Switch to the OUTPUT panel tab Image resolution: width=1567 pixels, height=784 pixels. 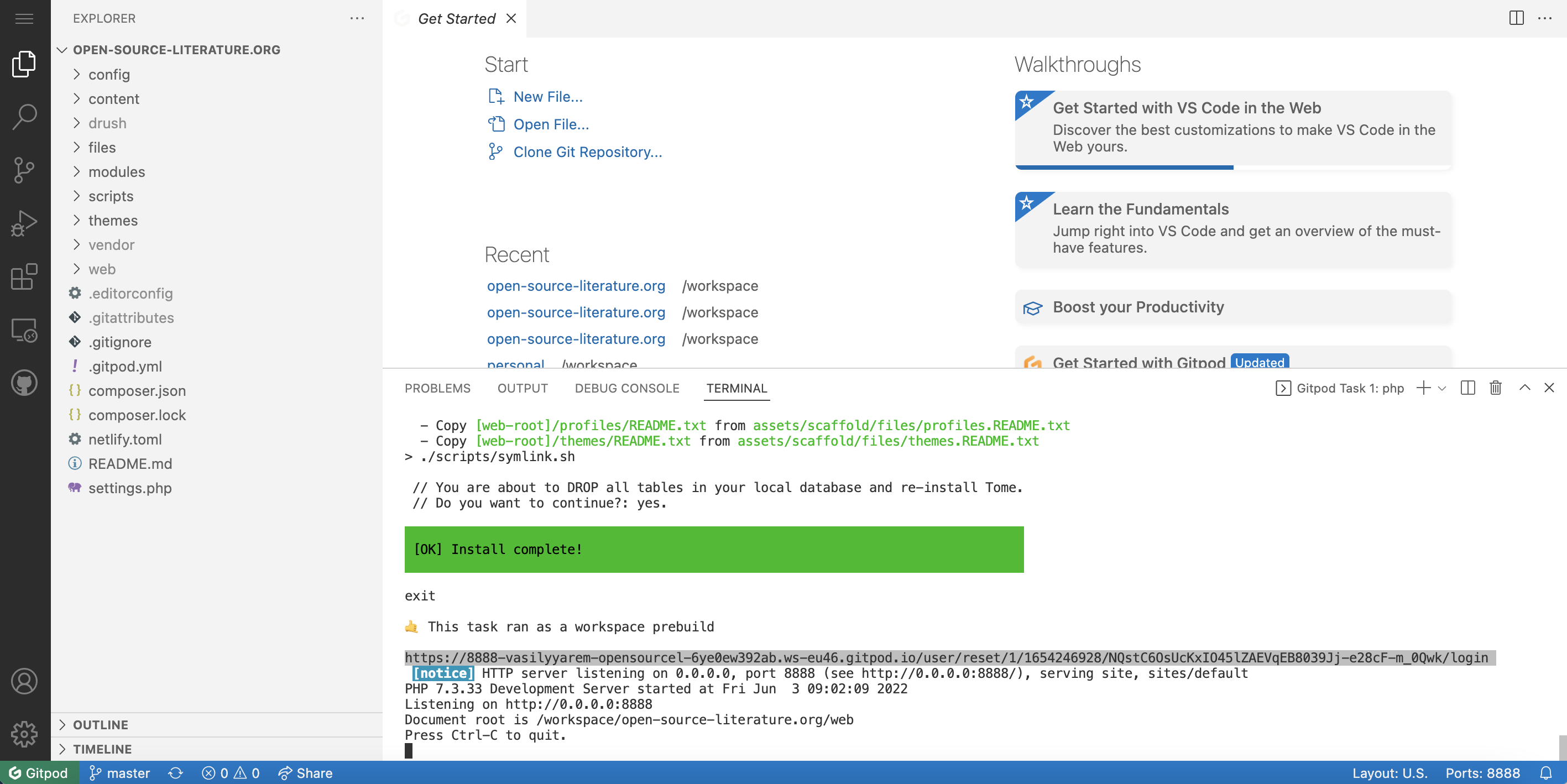(x=523, y=388)
